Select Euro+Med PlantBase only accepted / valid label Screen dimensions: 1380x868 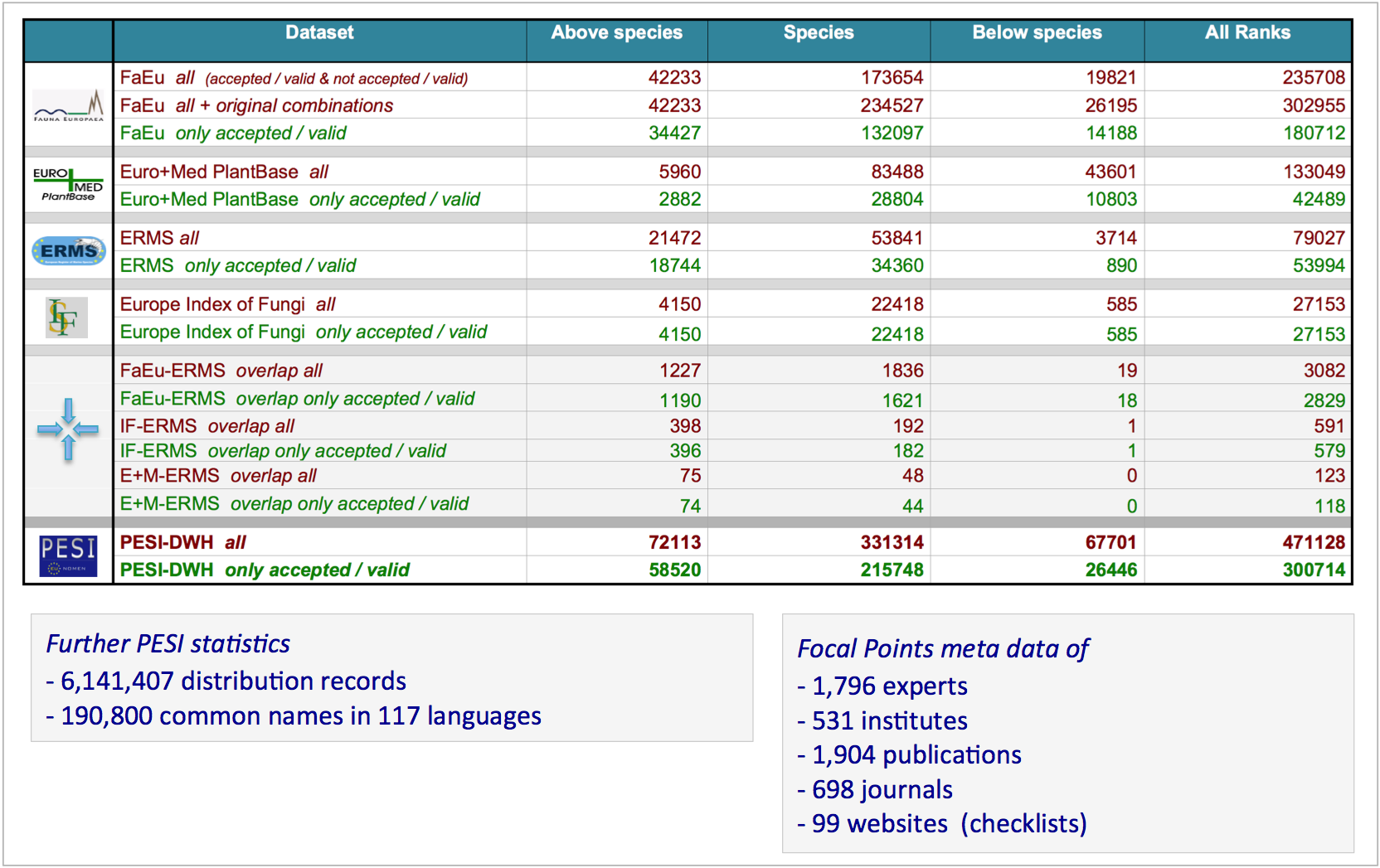point(300,199)
